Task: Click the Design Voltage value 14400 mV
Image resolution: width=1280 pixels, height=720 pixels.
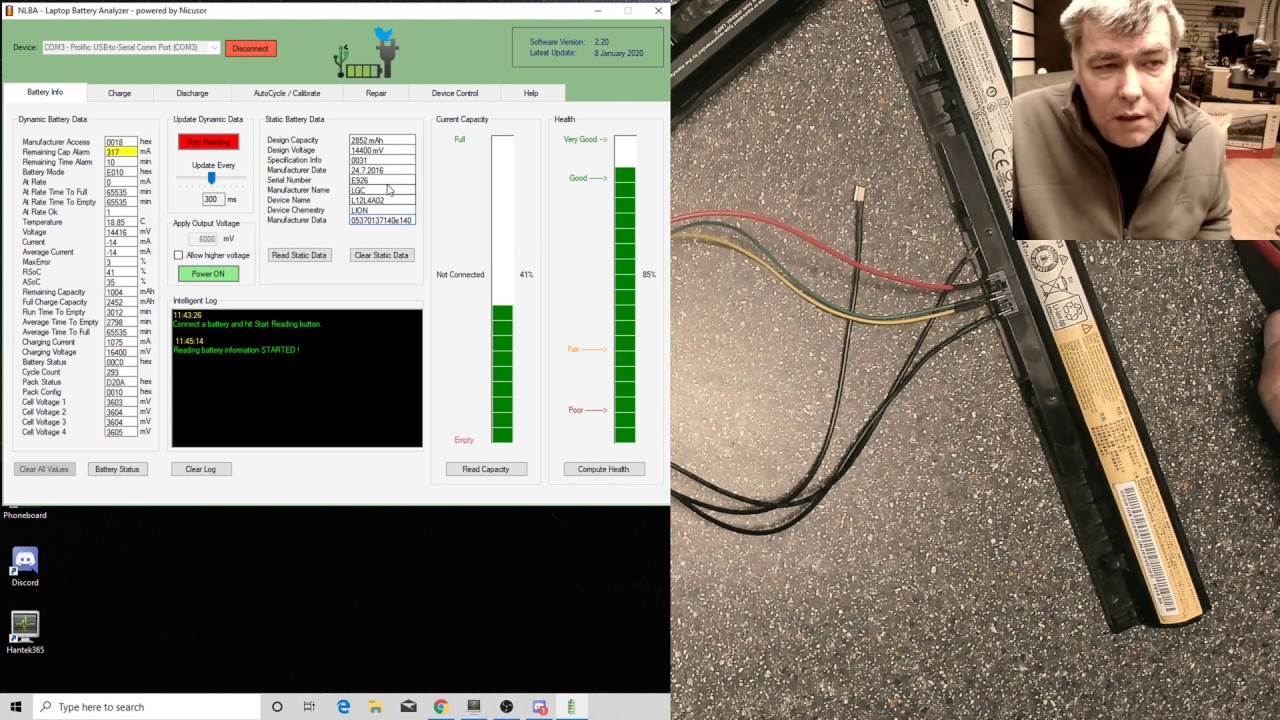Action: 382,151
